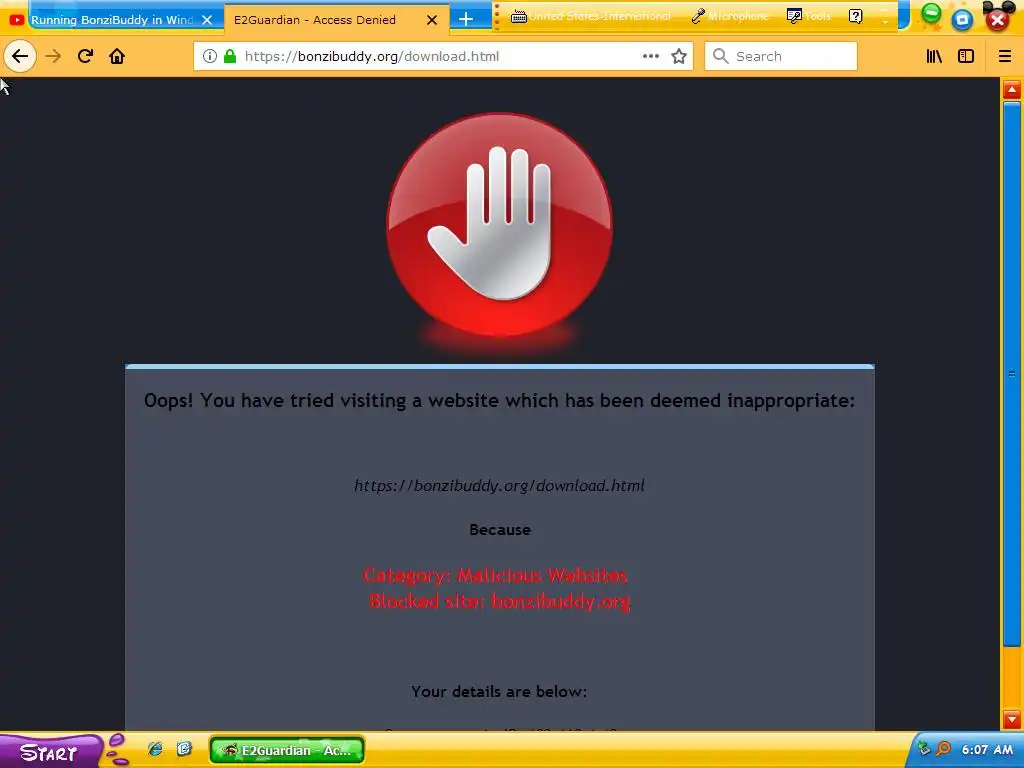Click the orange magnifier tray icon
Screen dimensions: 1024x768
coord(943,749)
